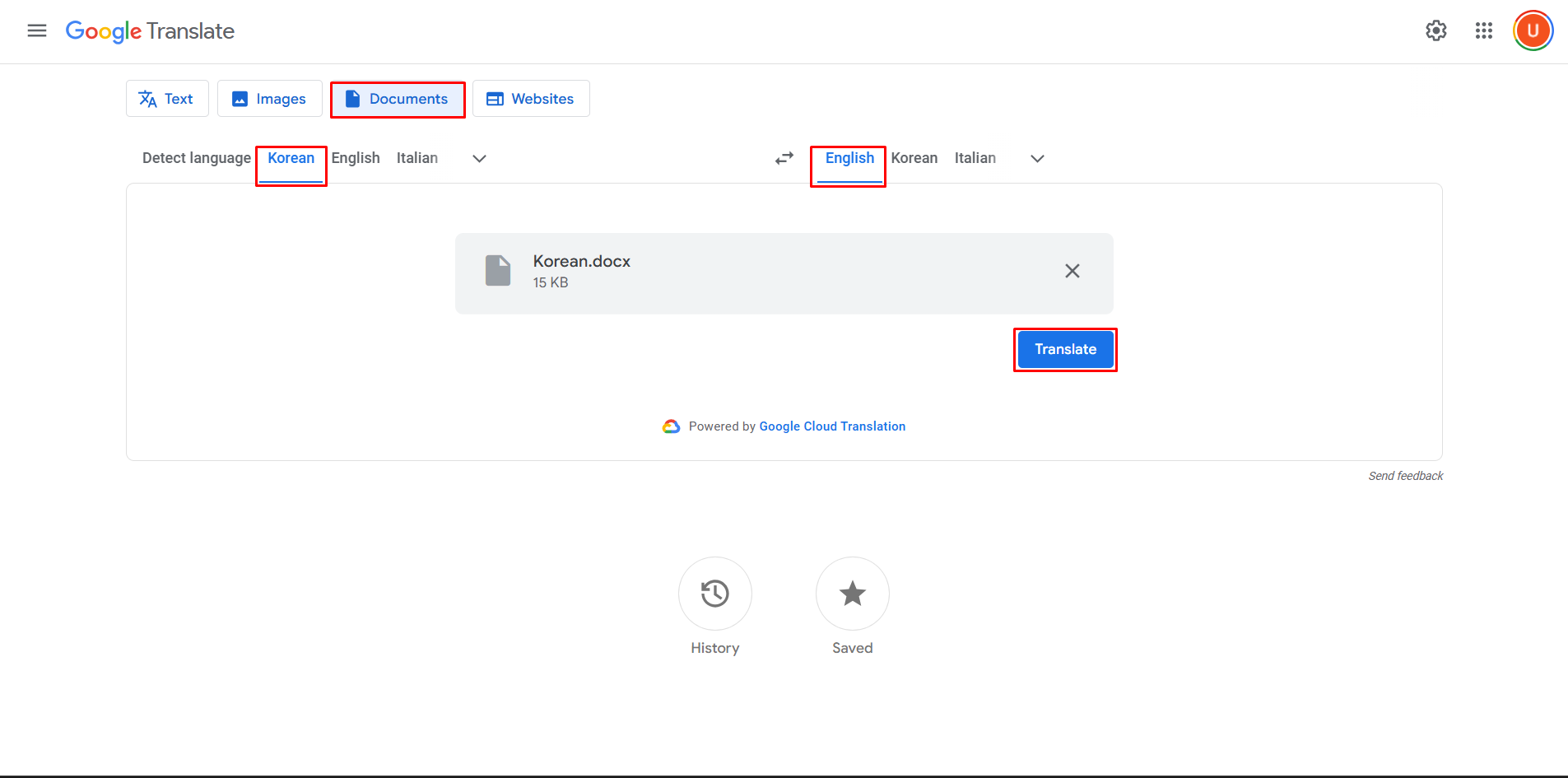Image resolution: width=1568 pixels, height=778 pixels.
Task: Expand more target languages dropdown
Action: point(1036,158)
